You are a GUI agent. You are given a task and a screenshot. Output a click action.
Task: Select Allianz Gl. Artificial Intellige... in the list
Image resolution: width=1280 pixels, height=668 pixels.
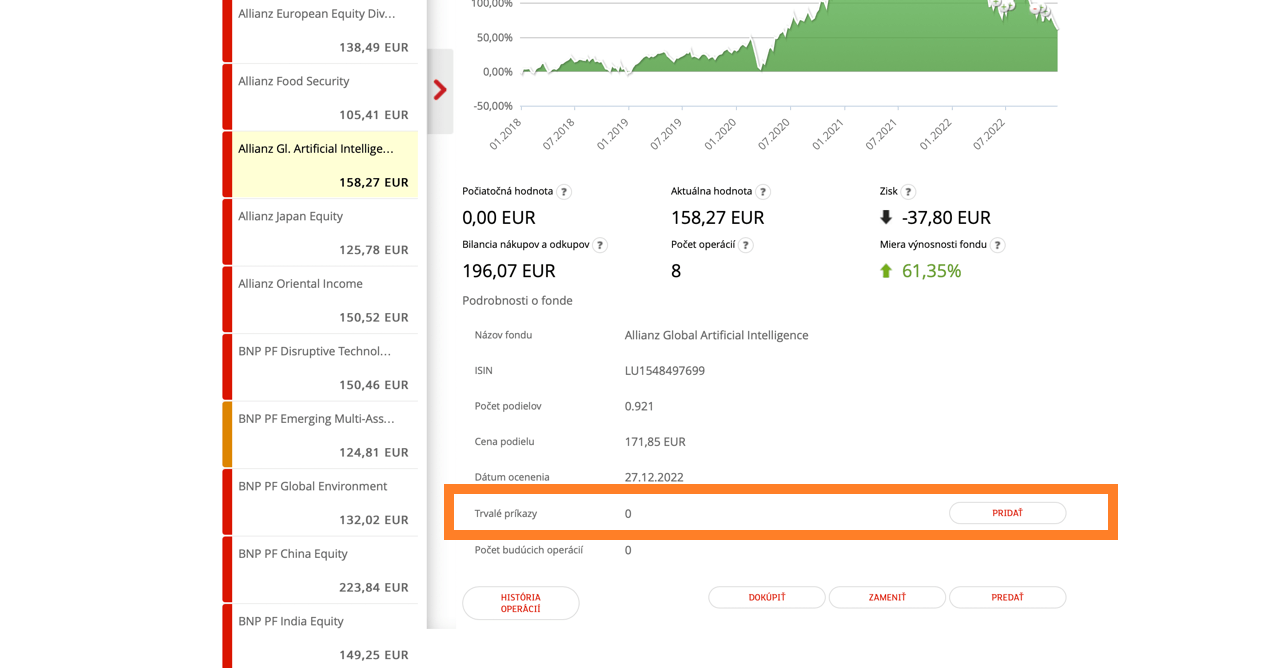pyautogui.click(x=320, y=165)
